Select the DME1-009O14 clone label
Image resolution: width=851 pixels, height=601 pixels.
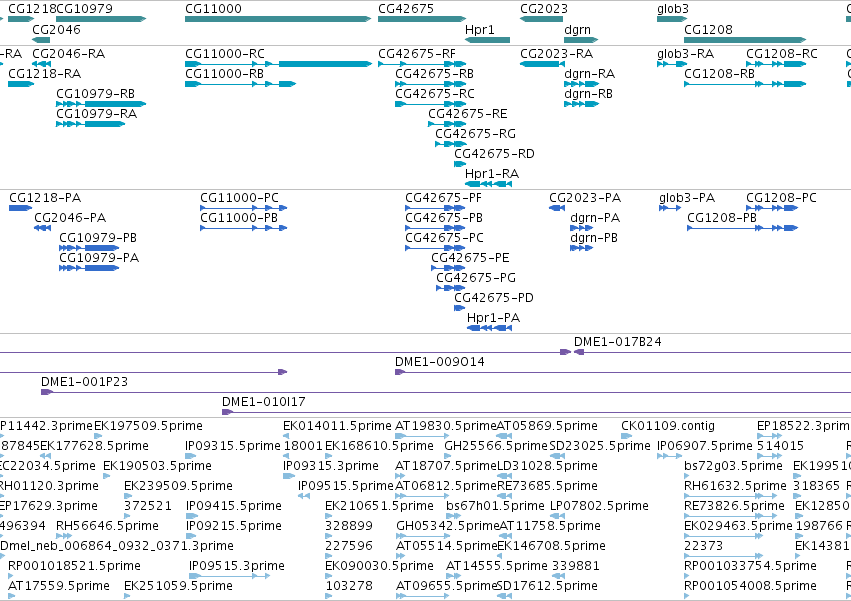(440, 362)
